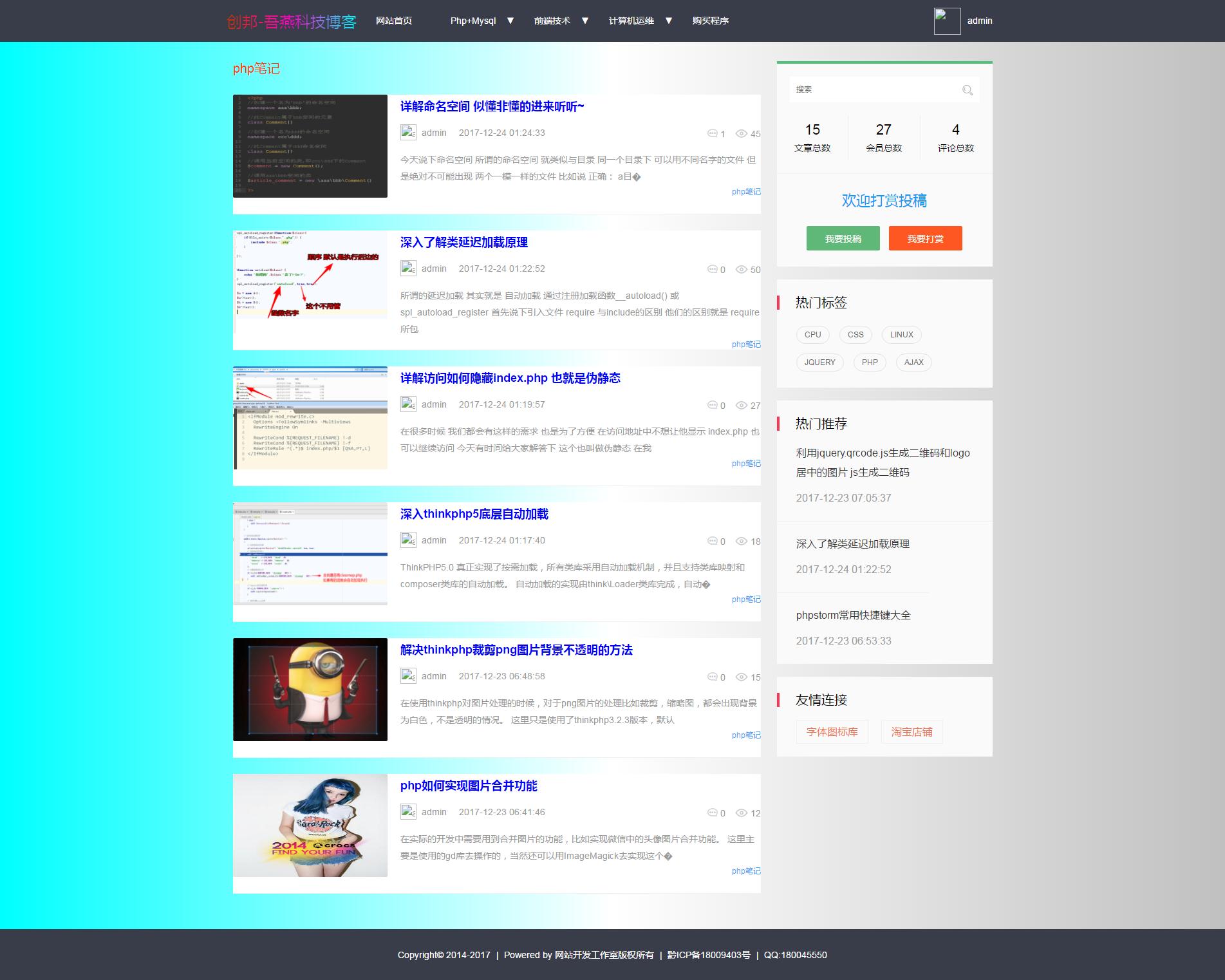
Task: Expand the 计算机运维 dropdown arrow
Action: pos(669,21)
